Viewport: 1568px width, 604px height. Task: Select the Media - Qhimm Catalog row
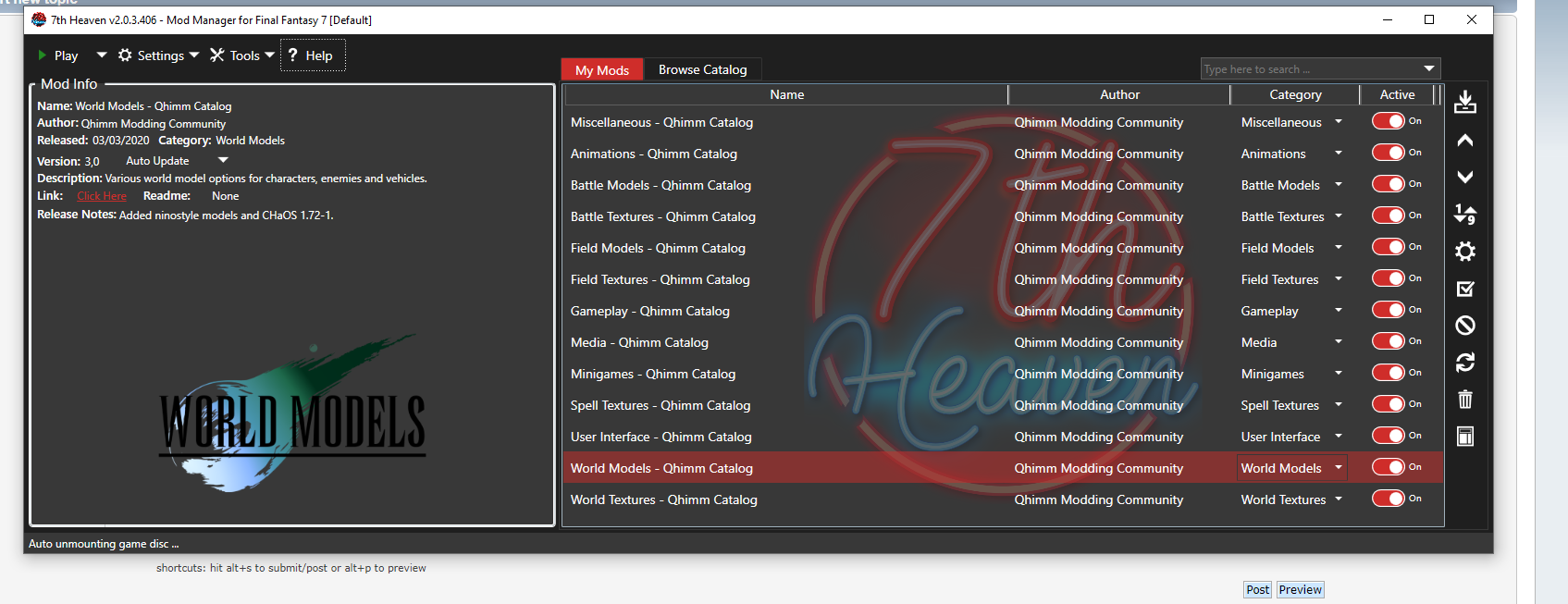click(1004, 342)
